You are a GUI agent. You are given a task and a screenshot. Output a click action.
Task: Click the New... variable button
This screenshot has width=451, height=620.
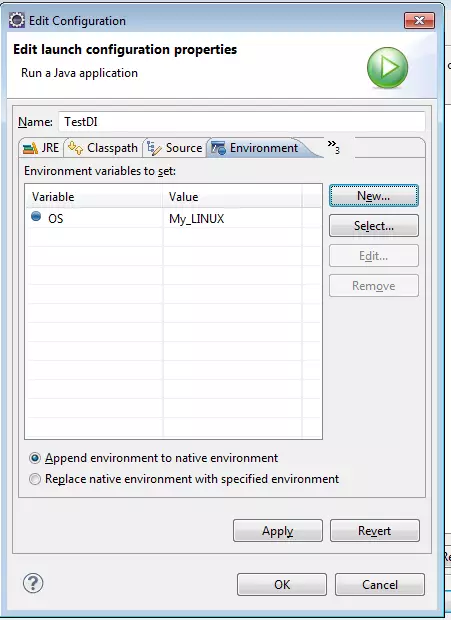click(374, 195)
